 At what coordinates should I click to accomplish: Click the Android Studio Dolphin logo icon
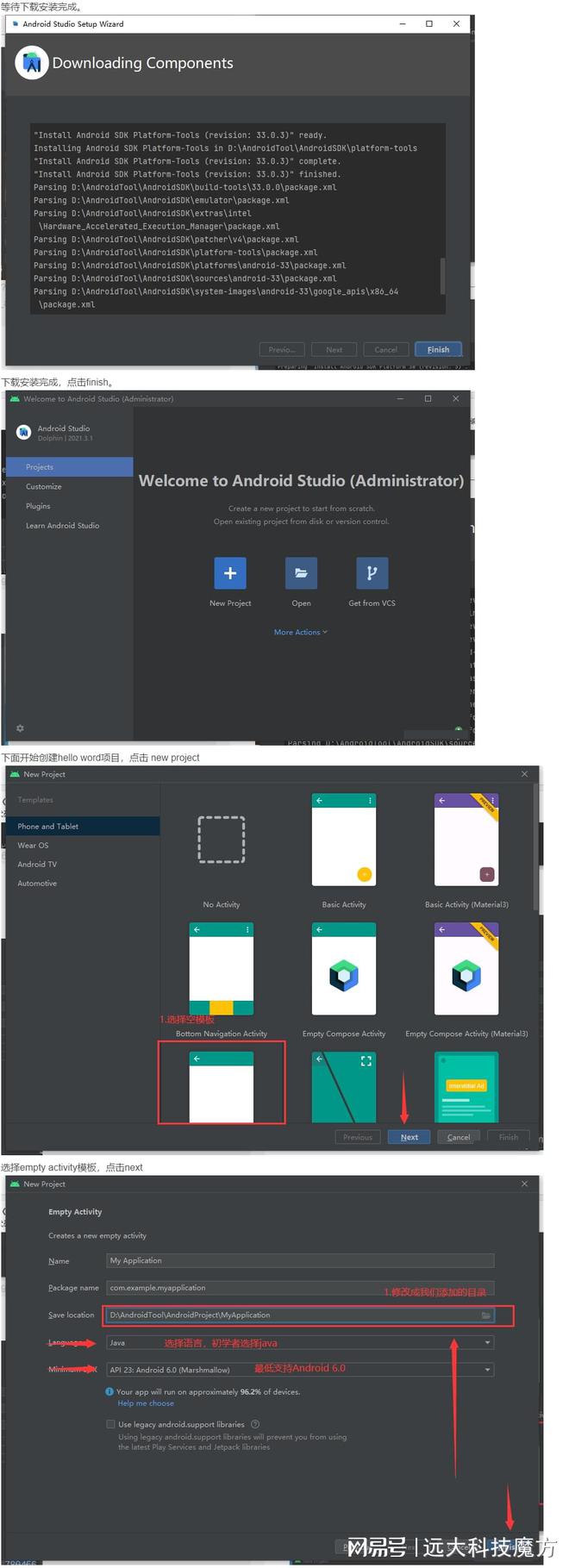[24, 433]
